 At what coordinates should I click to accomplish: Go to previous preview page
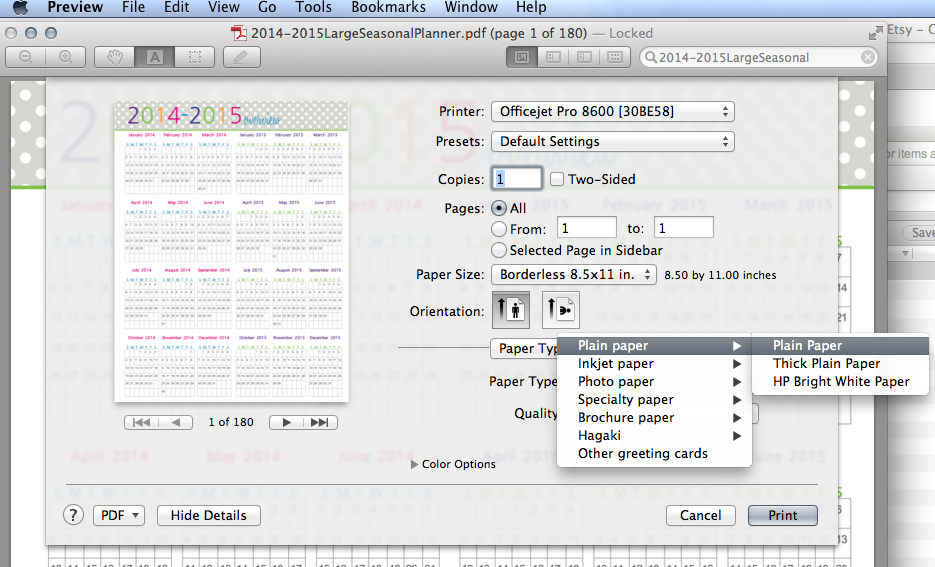click(x=175, y=422)
